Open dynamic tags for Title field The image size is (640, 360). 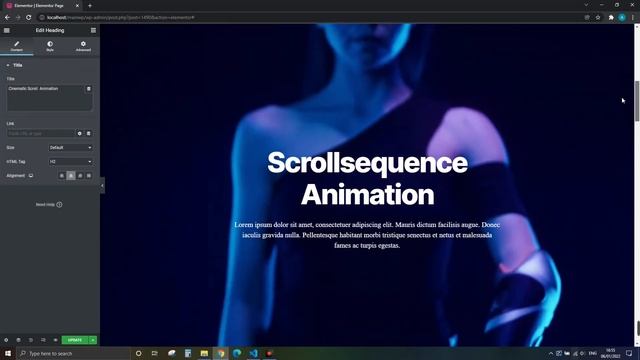tap(89, 89)
